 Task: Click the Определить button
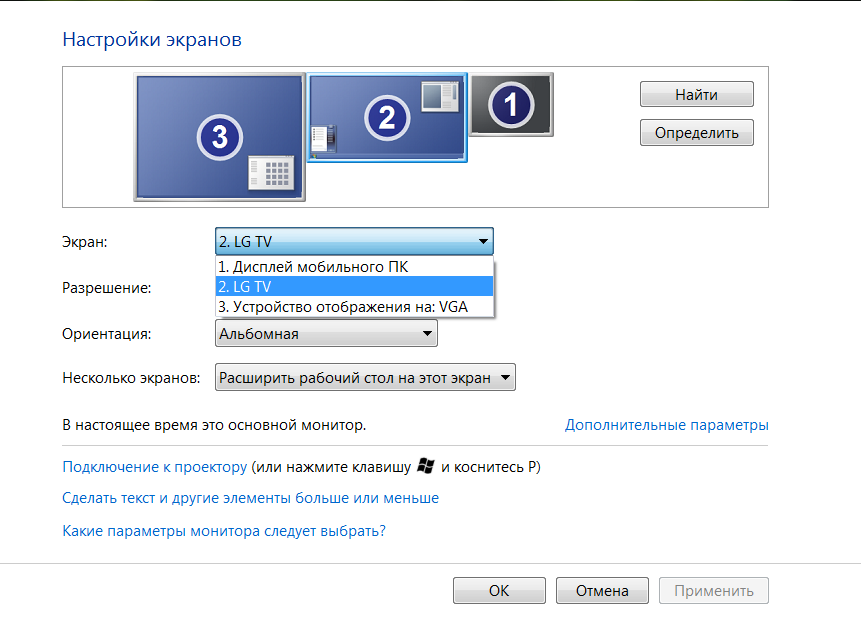696,132
